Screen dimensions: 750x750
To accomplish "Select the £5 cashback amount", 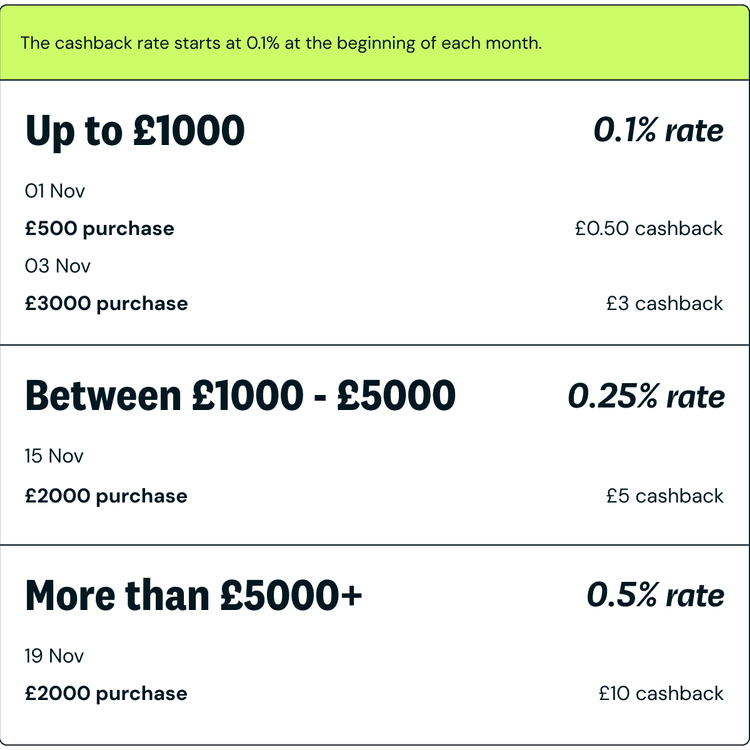I will [x=664, y=496].
